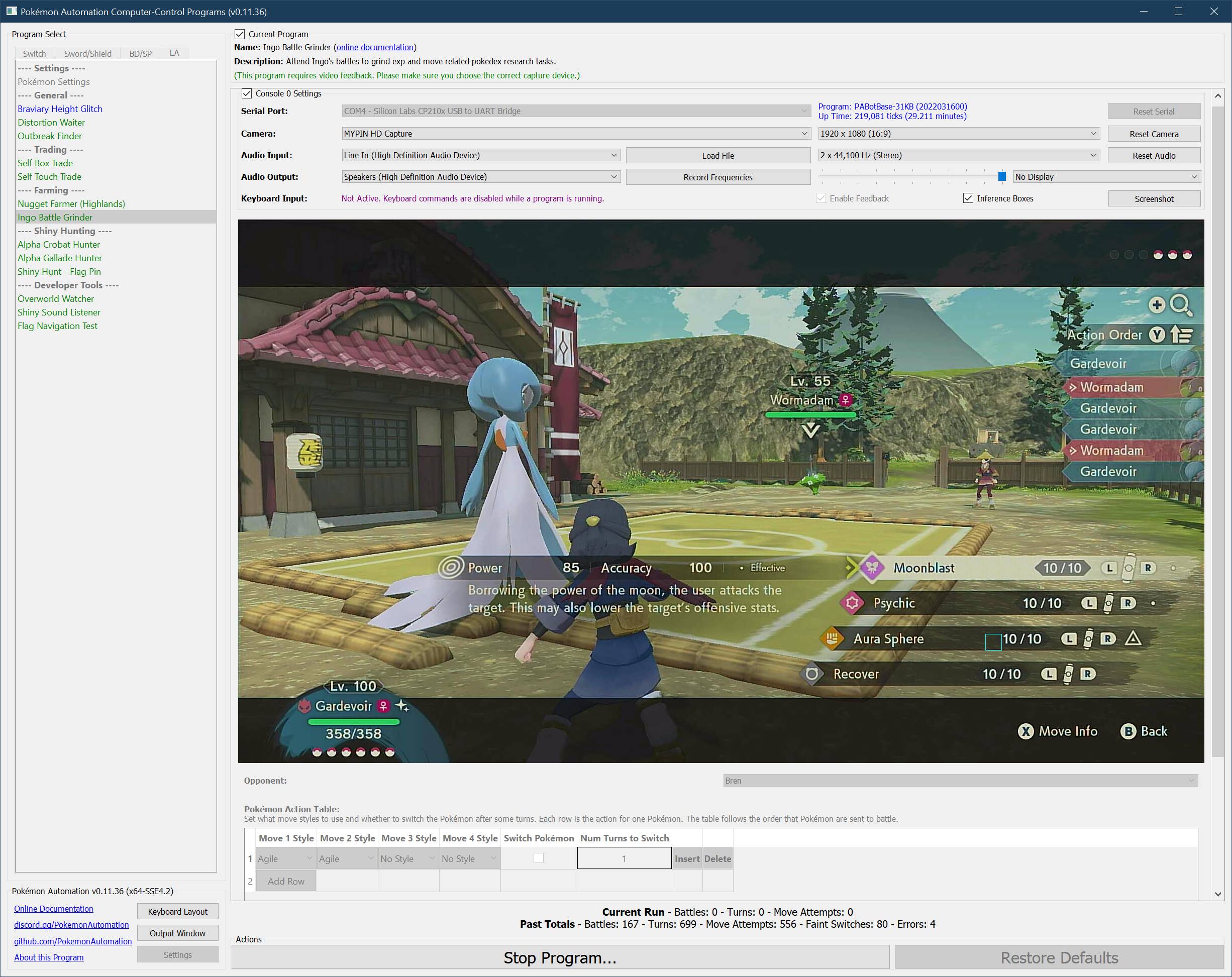
Task: Open the No Display dropdown
Action: [1106, 177]
